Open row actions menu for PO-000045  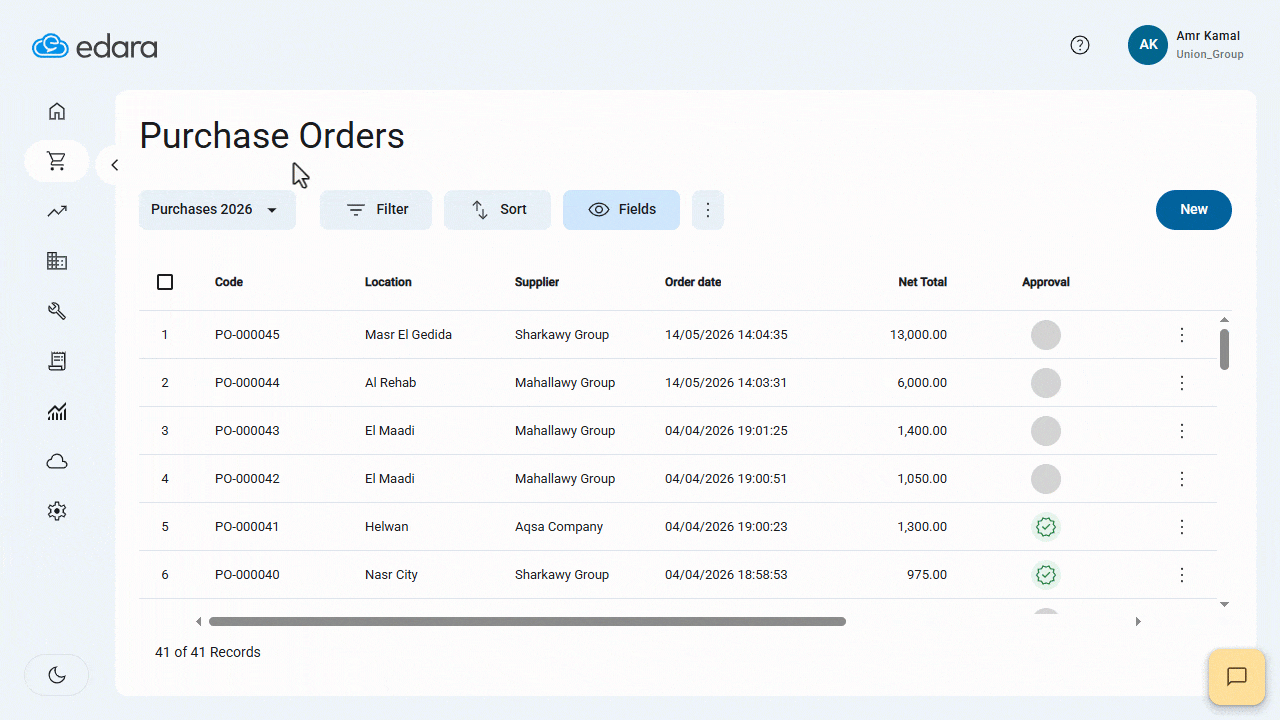tap(1182, 335)
